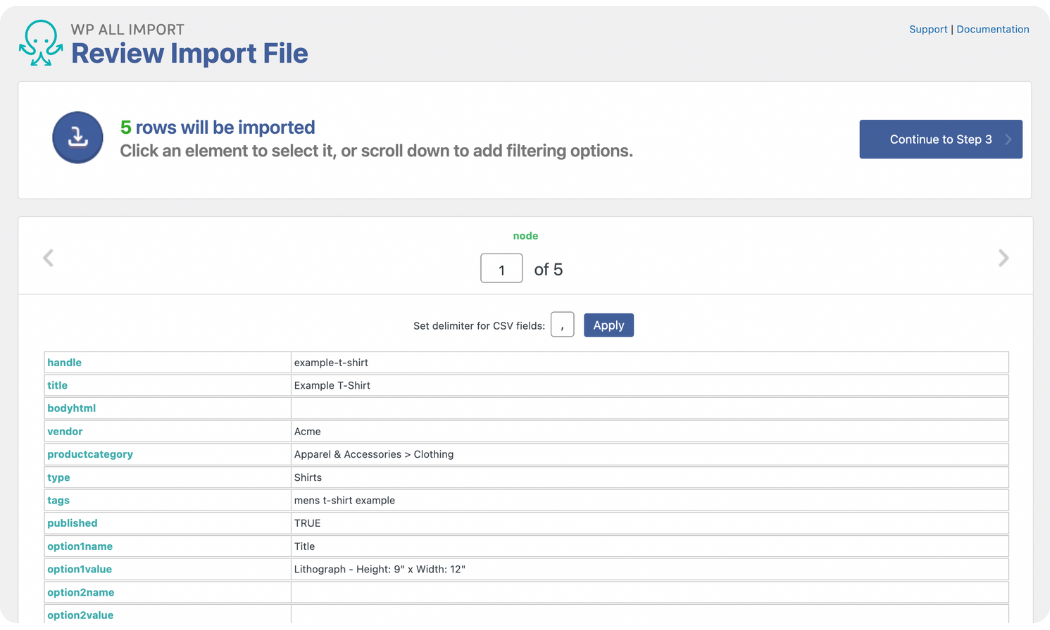Select the tags element
Viewport: 1050px width, 630px height.
tap(58, 500)
